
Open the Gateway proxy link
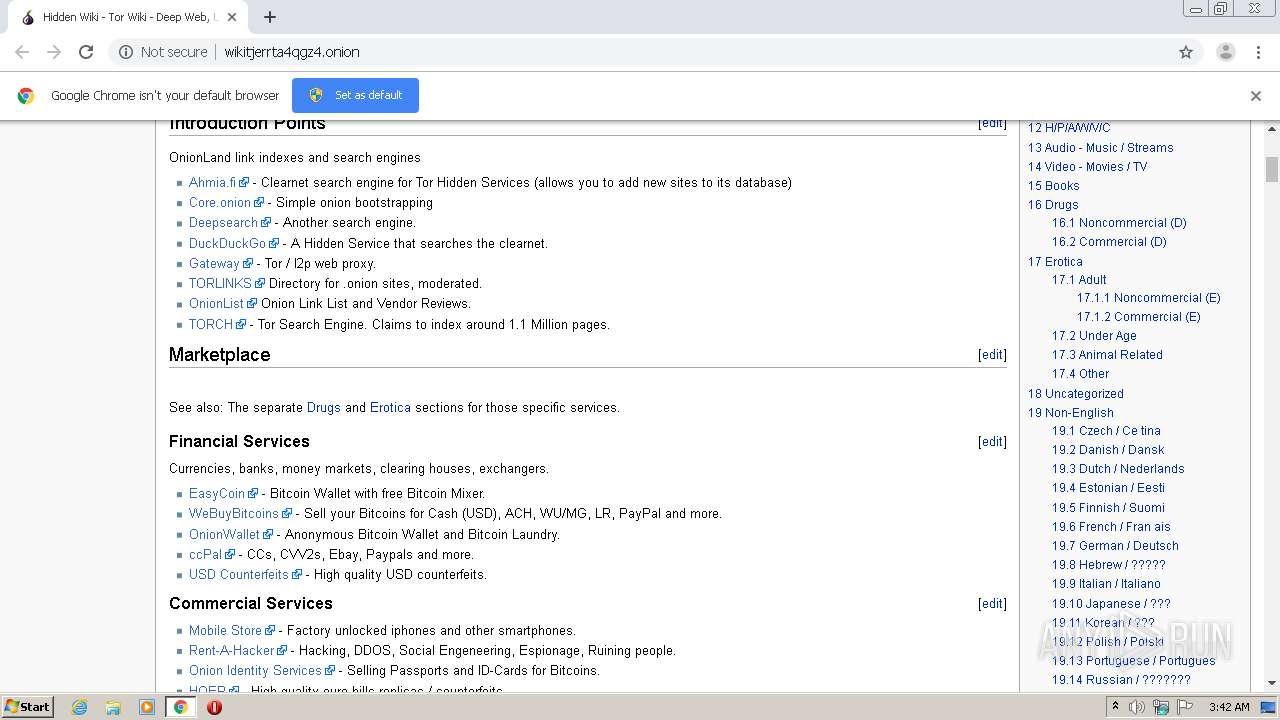[x=214, y=263]
